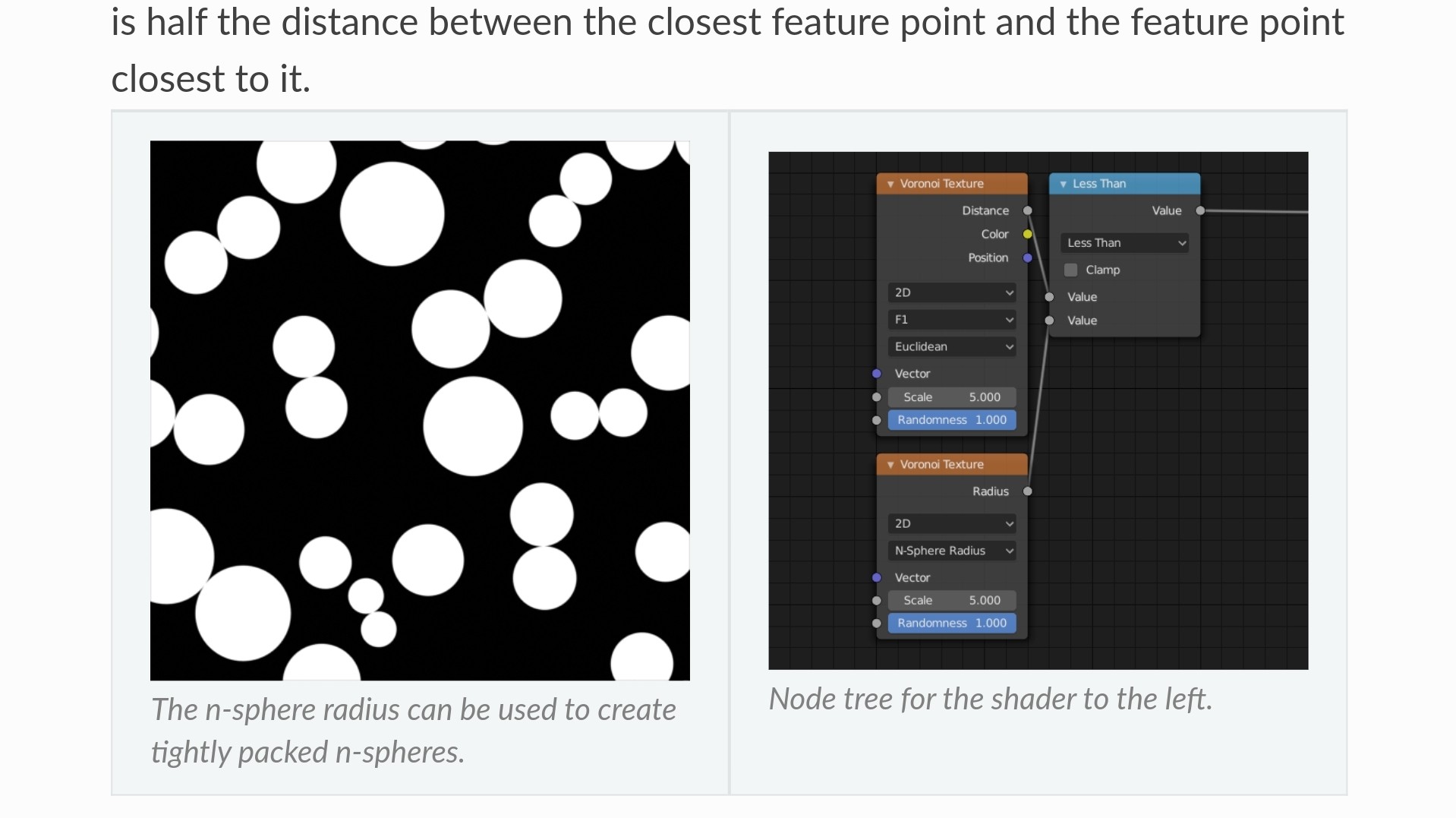The width and height of the screenshot is (1456, 818).
Task: Click the Less Than Value output socket
Action: tap(1200, 210)
